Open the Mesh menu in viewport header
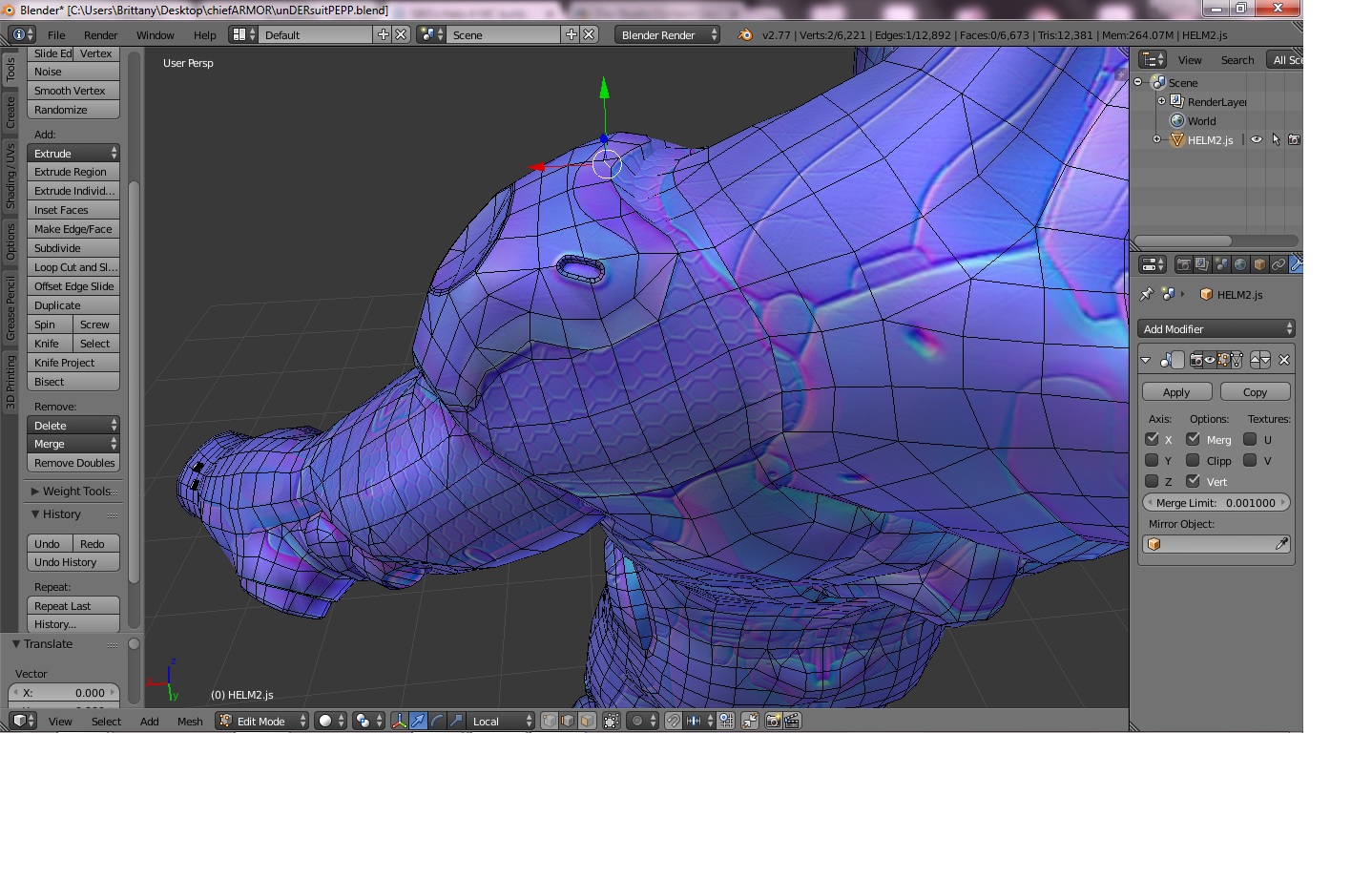Screen dimensions: 1372x880 coord(190,722)
